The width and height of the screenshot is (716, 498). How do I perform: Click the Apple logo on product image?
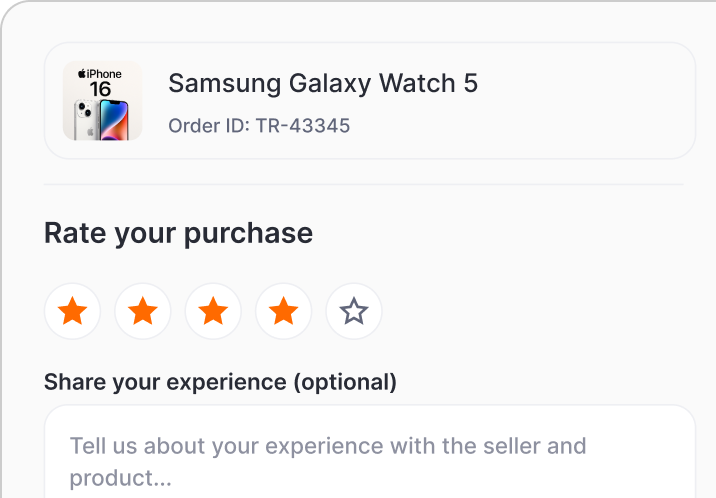pyautogui.click(x=82, y=74)
